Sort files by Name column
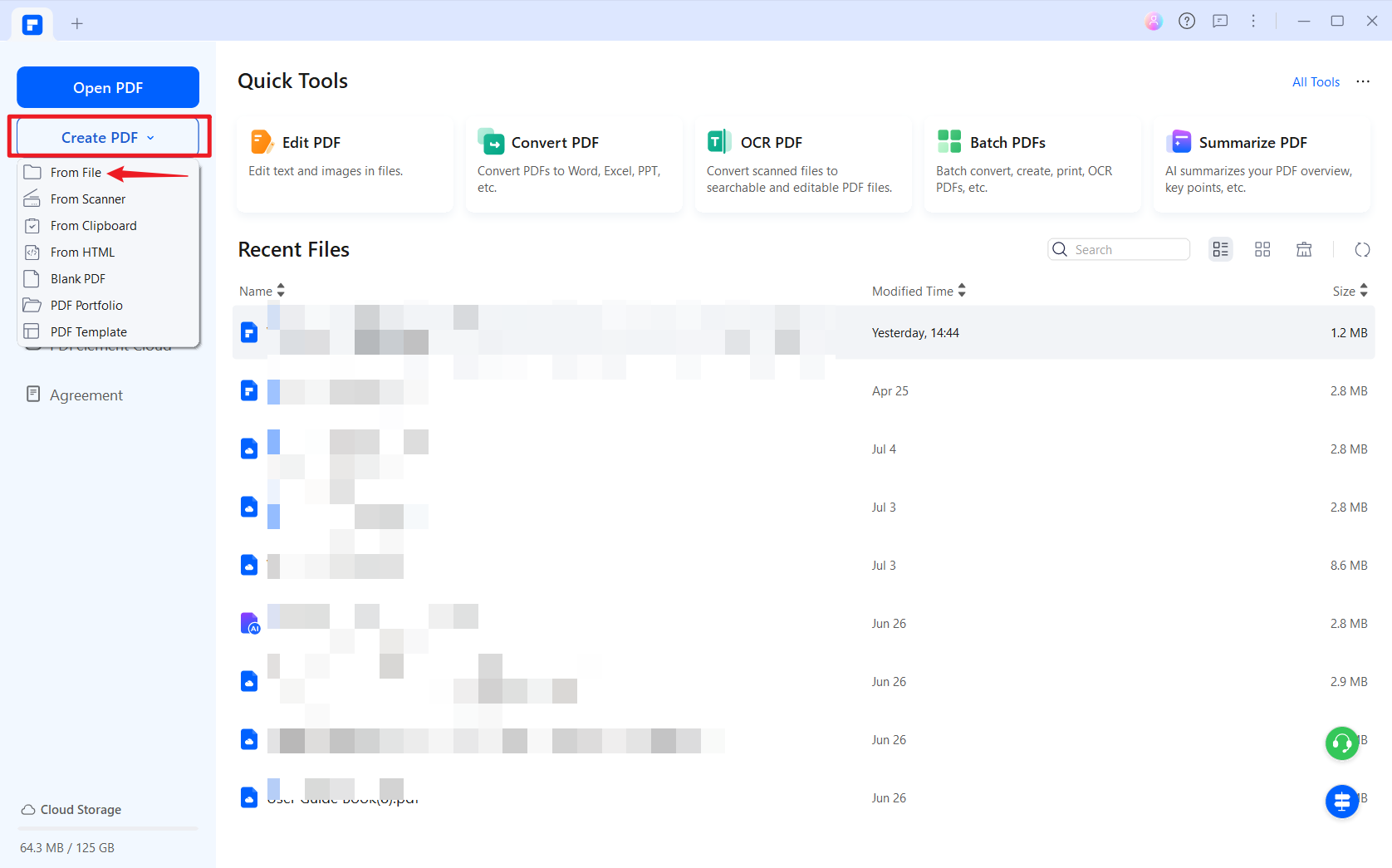 [262, 291]
